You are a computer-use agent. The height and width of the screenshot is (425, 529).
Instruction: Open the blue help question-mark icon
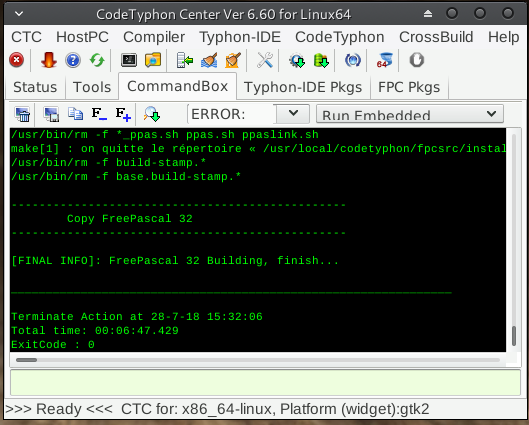point(73,60)
